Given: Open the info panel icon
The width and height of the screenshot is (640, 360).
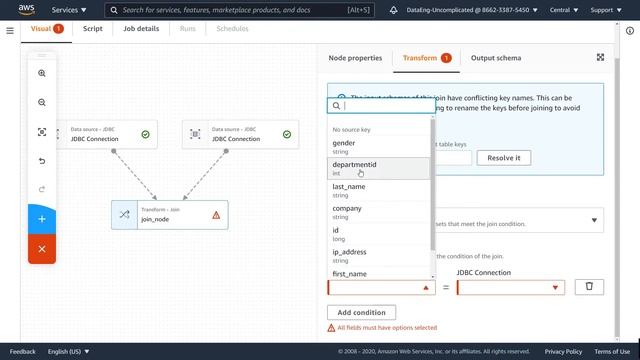Looking at the screenshot, I should pyautogui.click(x=630, y=31).
